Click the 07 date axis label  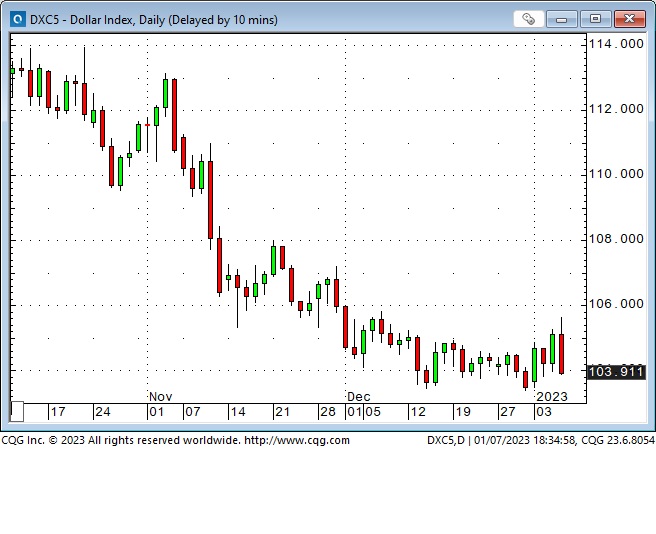pos(193,412)
